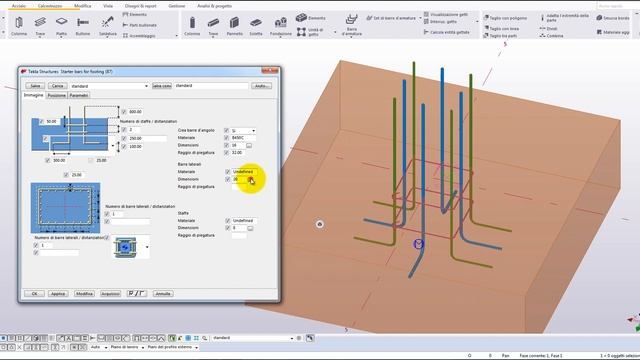Select the Barra d'armatura tool
Image resolution: width=640 pixels, height=360 pixels.
(x=351, y=25)
